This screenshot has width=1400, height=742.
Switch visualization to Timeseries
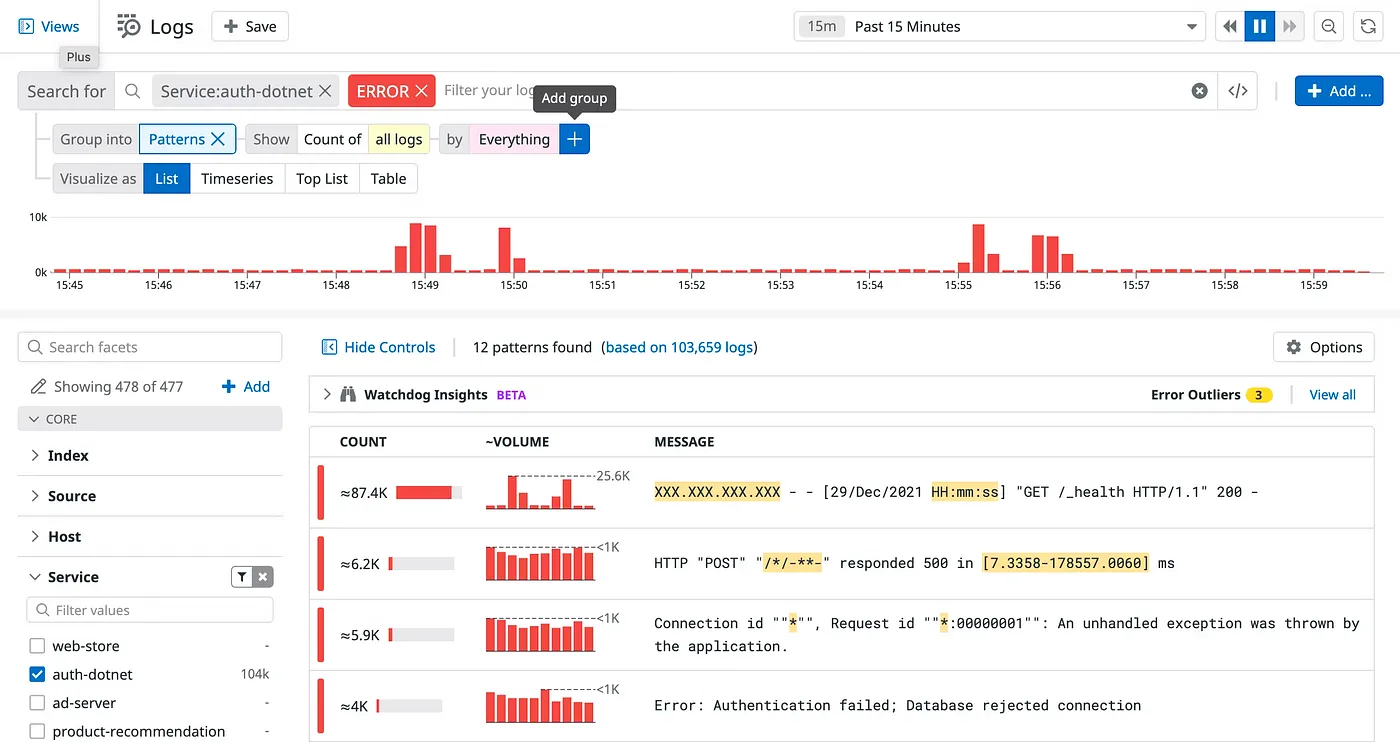tap(237, 179)
